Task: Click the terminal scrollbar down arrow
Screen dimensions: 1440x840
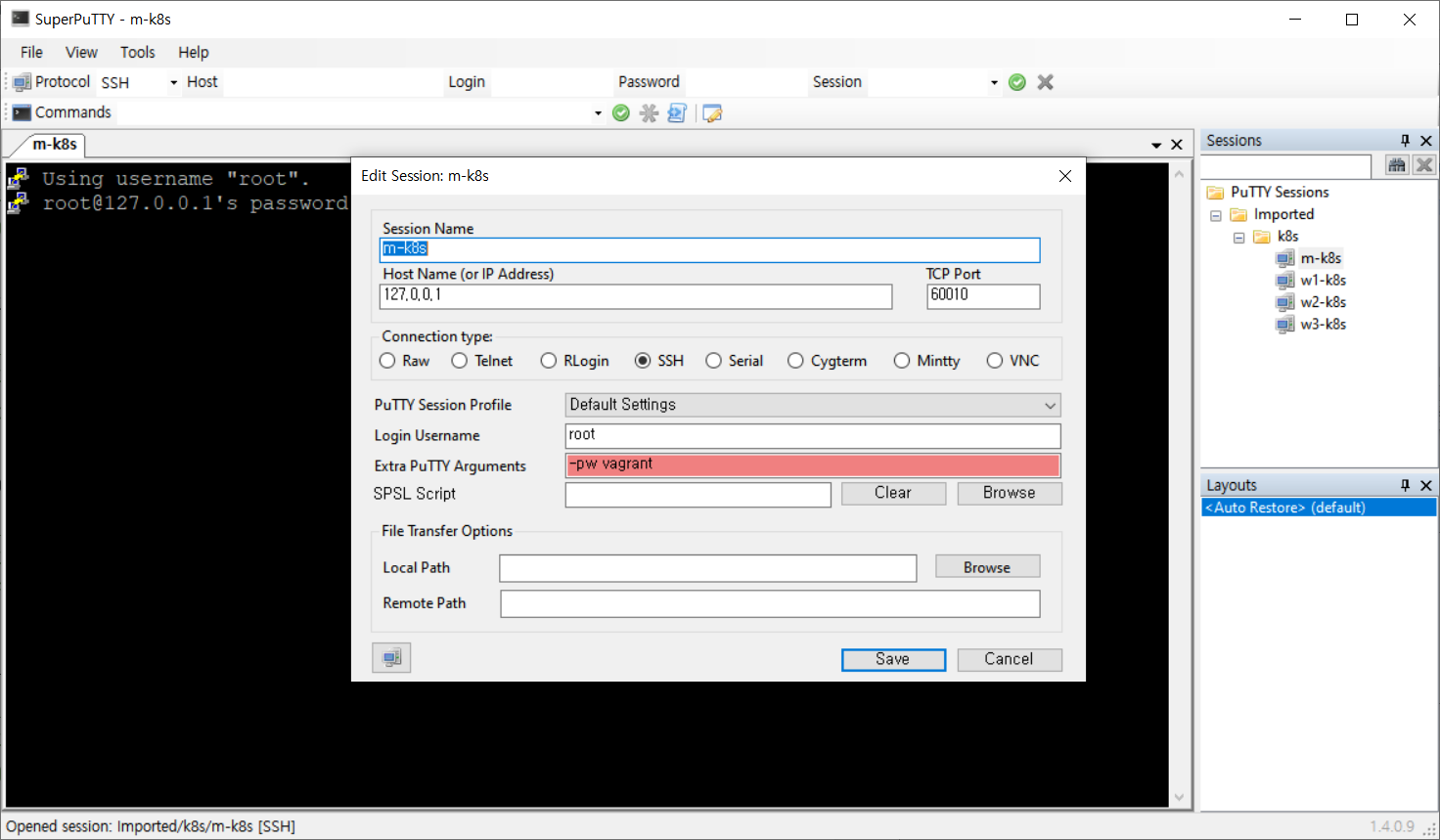Action: point(1180,797)
